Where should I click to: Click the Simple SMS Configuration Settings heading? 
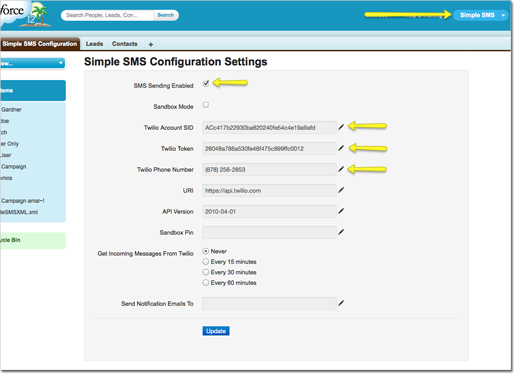[176, 62]
